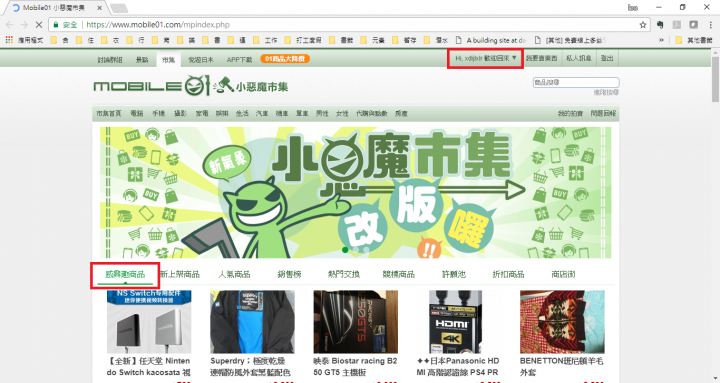Switch to the 新上架商品 tab
This screenshot has width=720, height=383.
click(x=180, y=274)
